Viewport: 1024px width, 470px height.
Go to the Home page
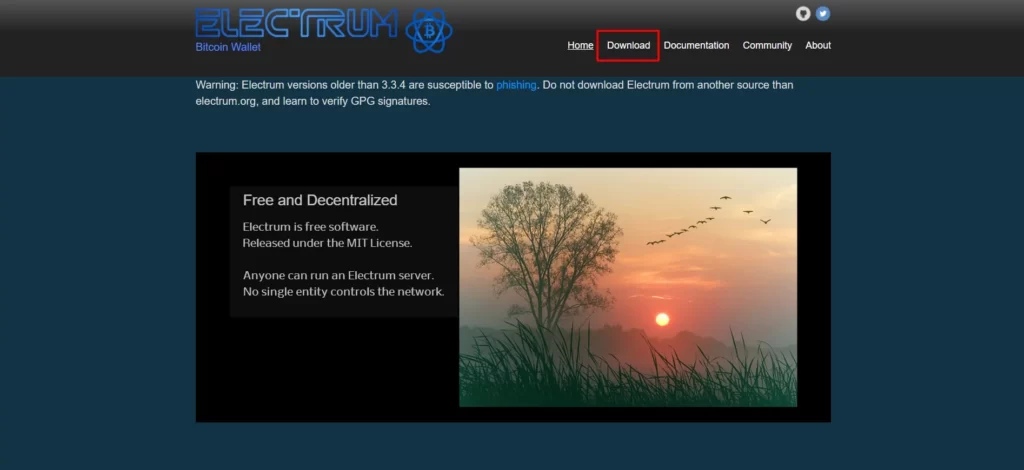(580, 45)
